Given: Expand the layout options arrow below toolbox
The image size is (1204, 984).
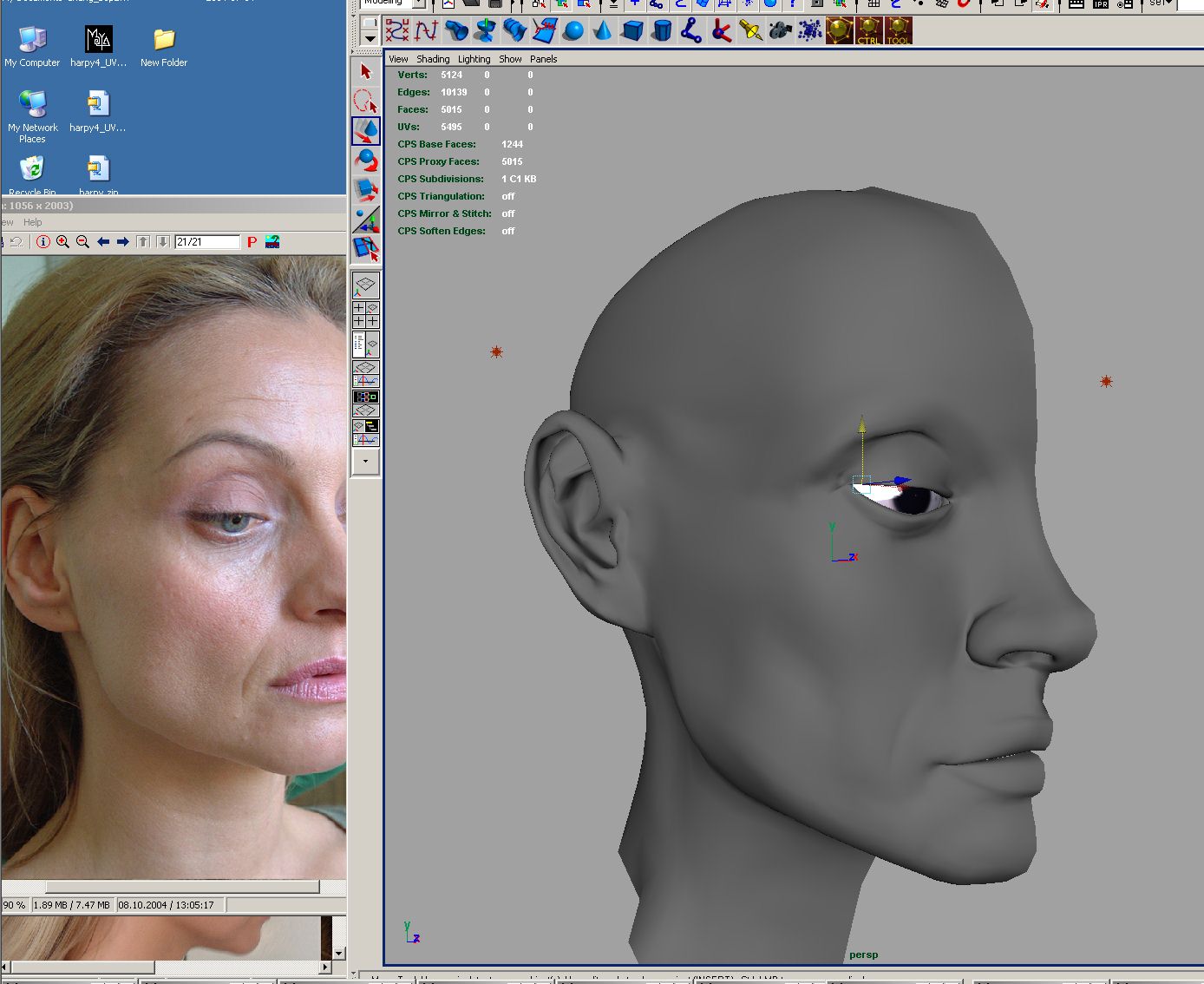Looking at the screenshot, I should tap(365, 462).
